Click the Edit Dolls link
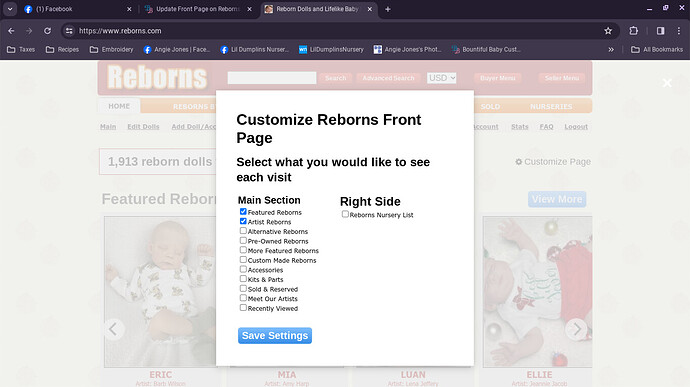 click(x=143, y=127)
